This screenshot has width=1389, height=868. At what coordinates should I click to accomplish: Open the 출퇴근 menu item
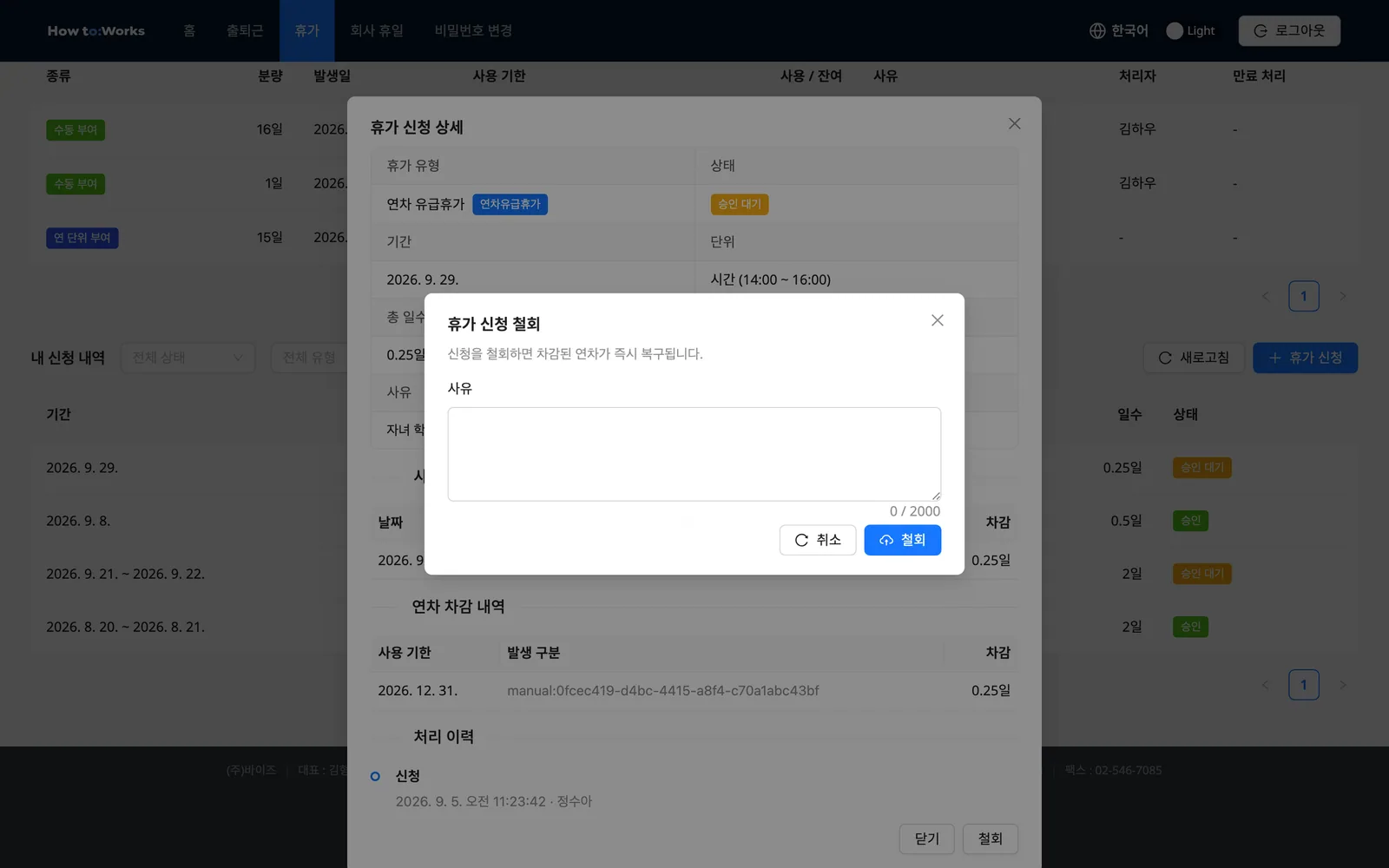(245, 30)
